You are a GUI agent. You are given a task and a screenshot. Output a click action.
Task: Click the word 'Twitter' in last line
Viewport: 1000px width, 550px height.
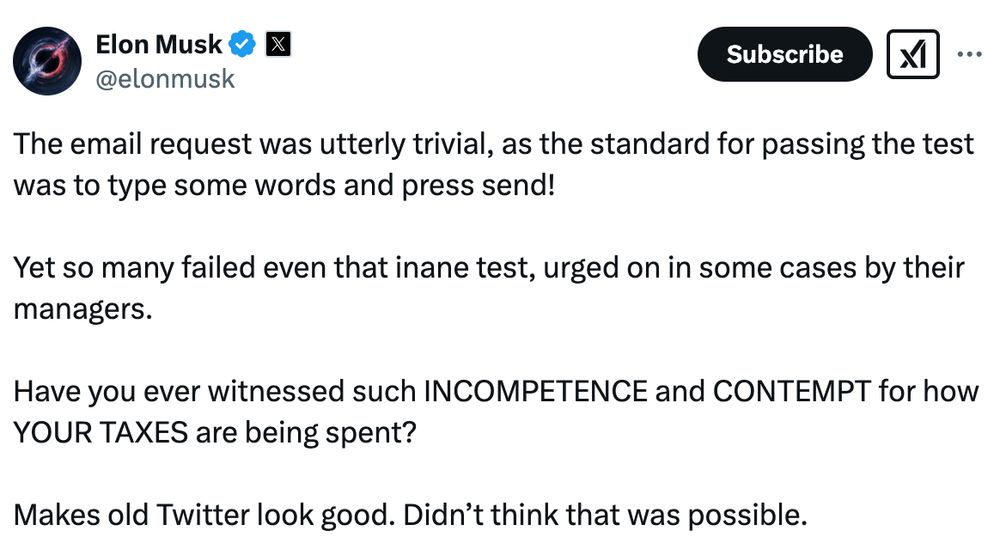tap(202, 515)
